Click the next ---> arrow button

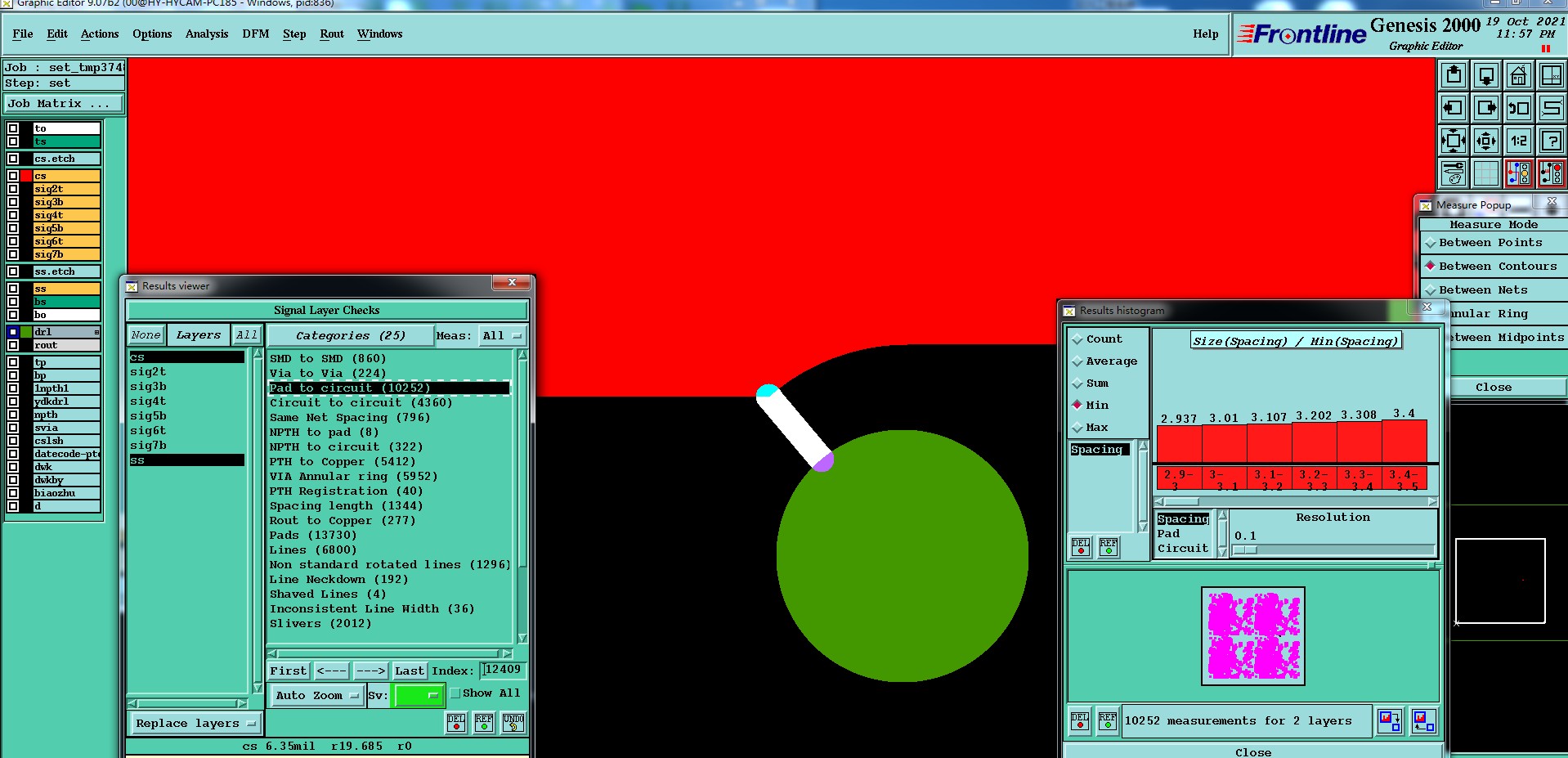point(370,671)
